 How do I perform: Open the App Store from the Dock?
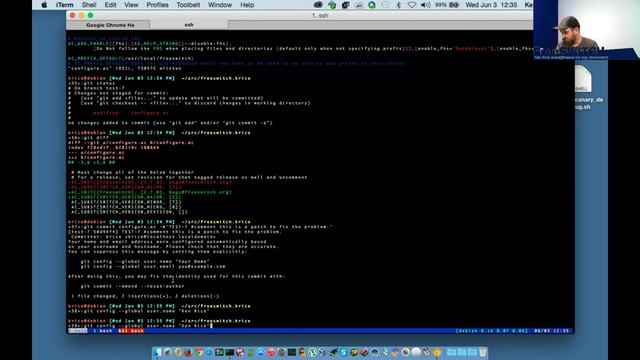click(x=260, y=352)
